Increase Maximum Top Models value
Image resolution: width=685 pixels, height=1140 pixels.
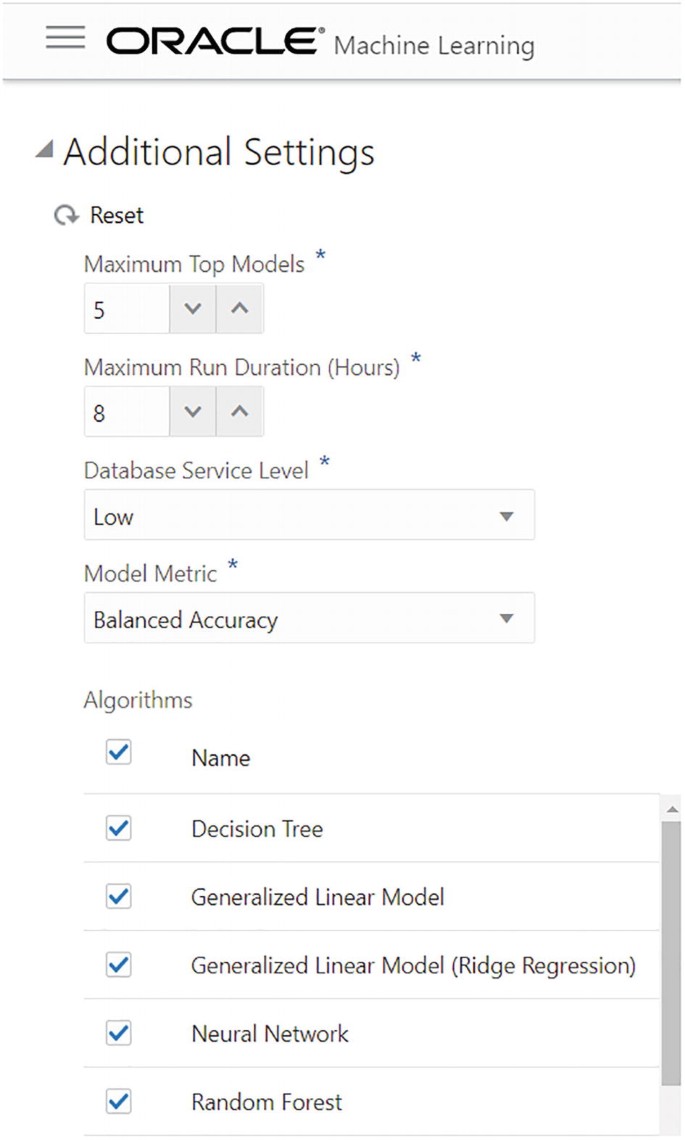239,310
